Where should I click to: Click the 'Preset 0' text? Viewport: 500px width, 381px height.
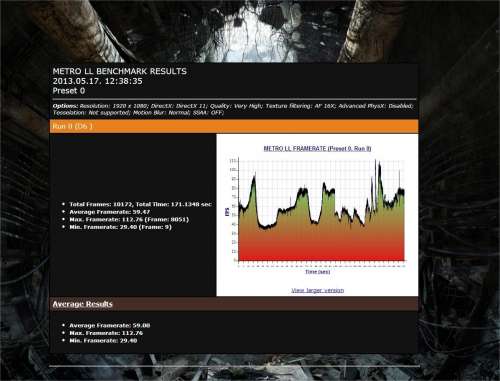(x=69, y=91)
